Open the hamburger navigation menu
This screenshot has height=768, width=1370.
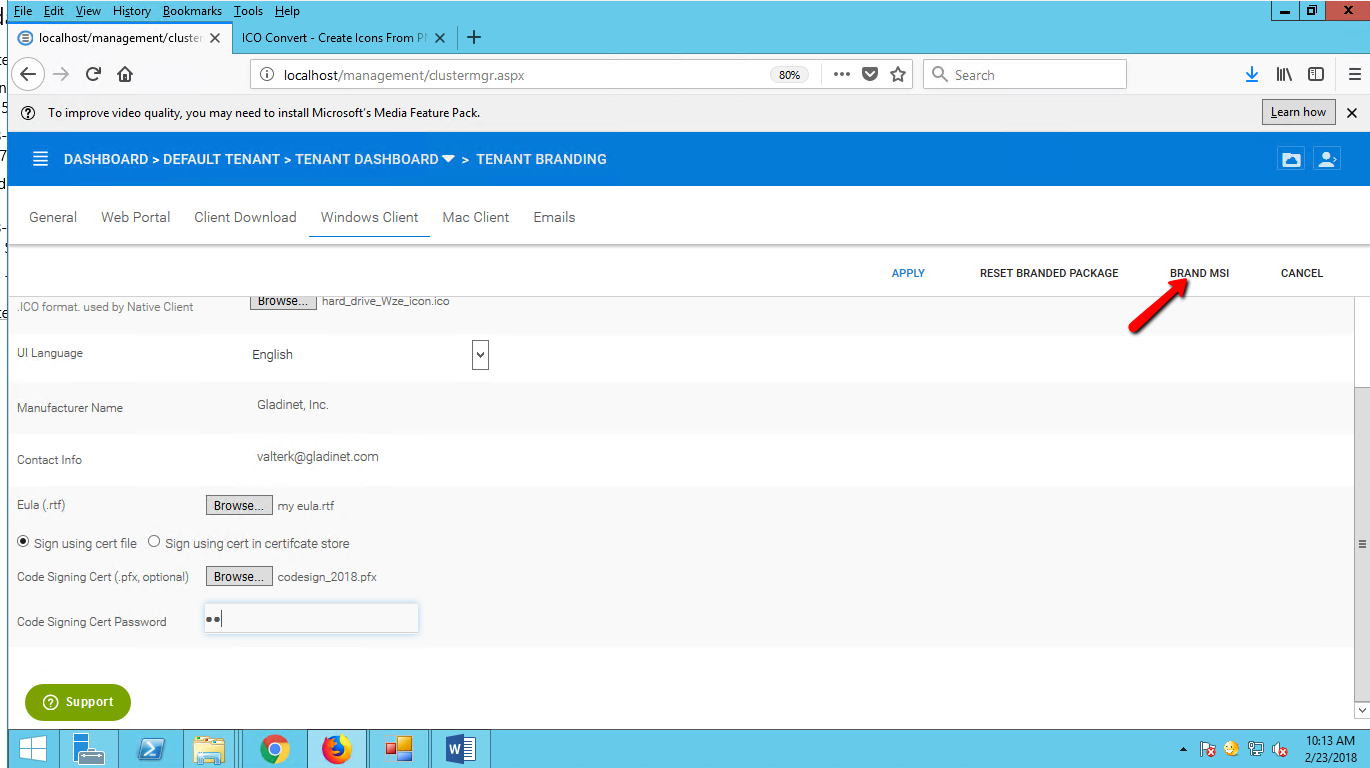(40, 159)
